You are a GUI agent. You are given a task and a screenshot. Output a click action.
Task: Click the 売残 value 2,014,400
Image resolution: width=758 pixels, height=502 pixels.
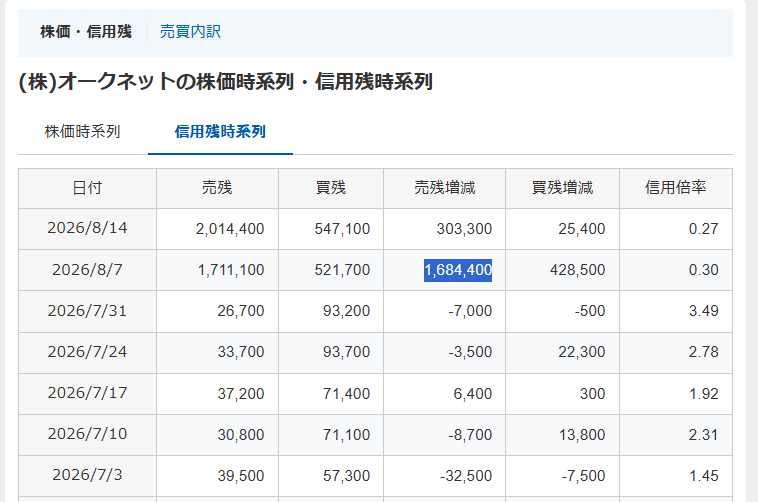[x=230, y=229]
